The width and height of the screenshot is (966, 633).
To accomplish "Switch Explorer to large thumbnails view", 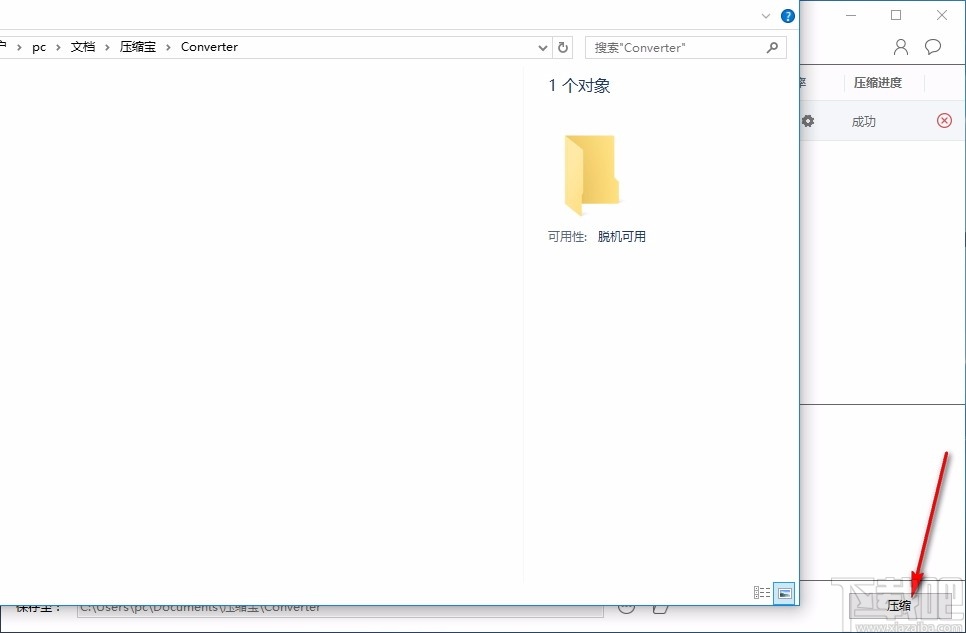I will [783, 592].
